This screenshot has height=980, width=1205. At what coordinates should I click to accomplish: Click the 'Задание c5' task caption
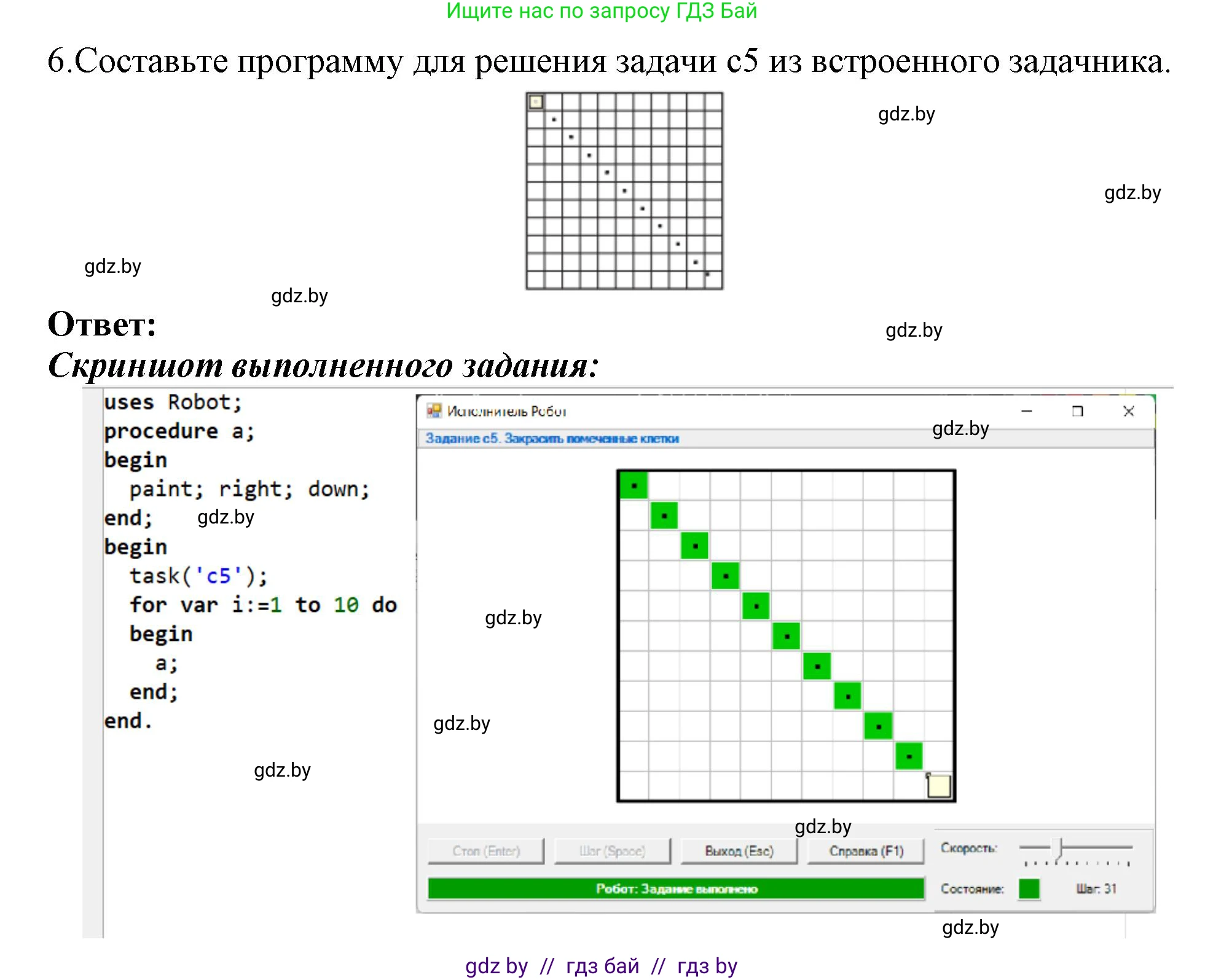[552, 438]
